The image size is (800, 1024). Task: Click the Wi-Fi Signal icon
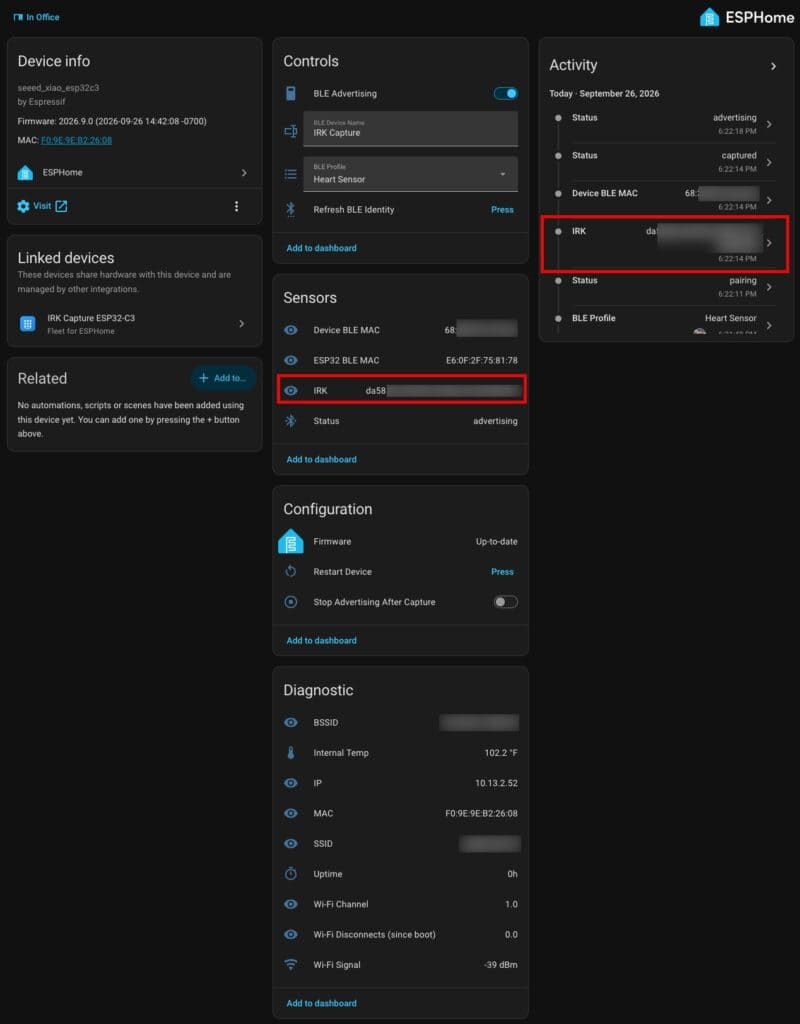tap(291, 965)
